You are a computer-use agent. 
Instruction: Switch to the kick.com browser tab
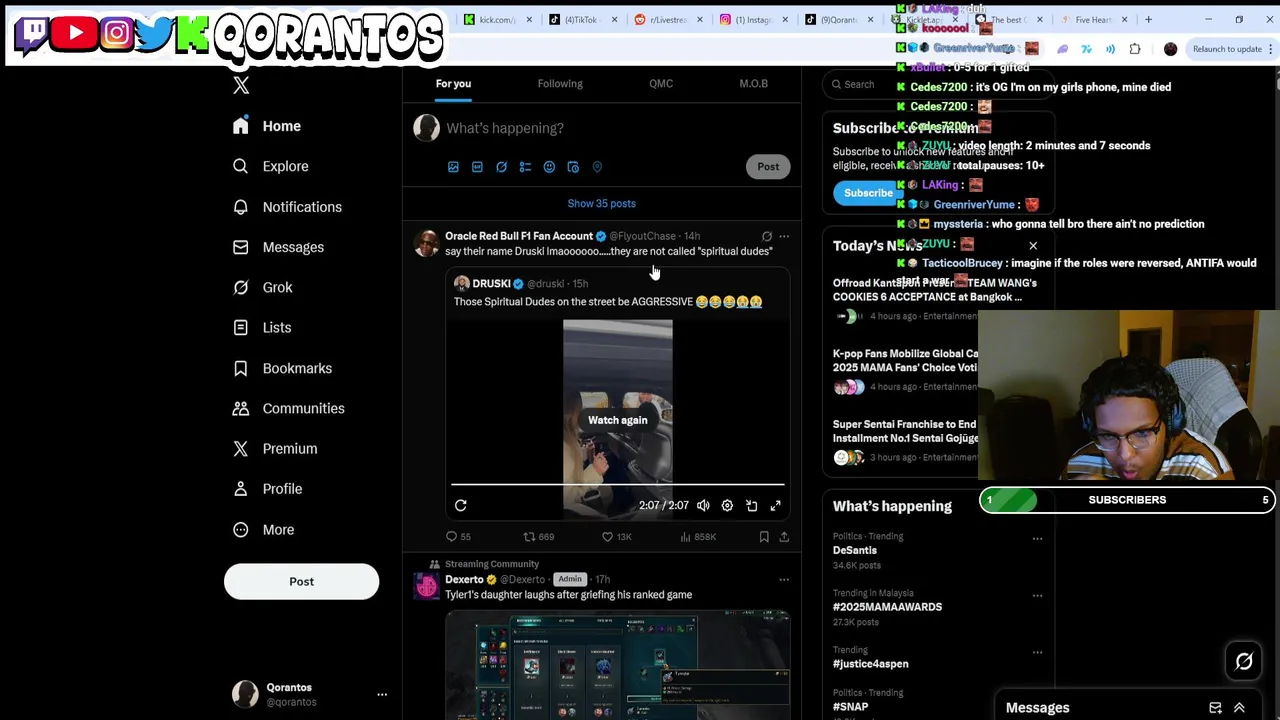[497, 20]
